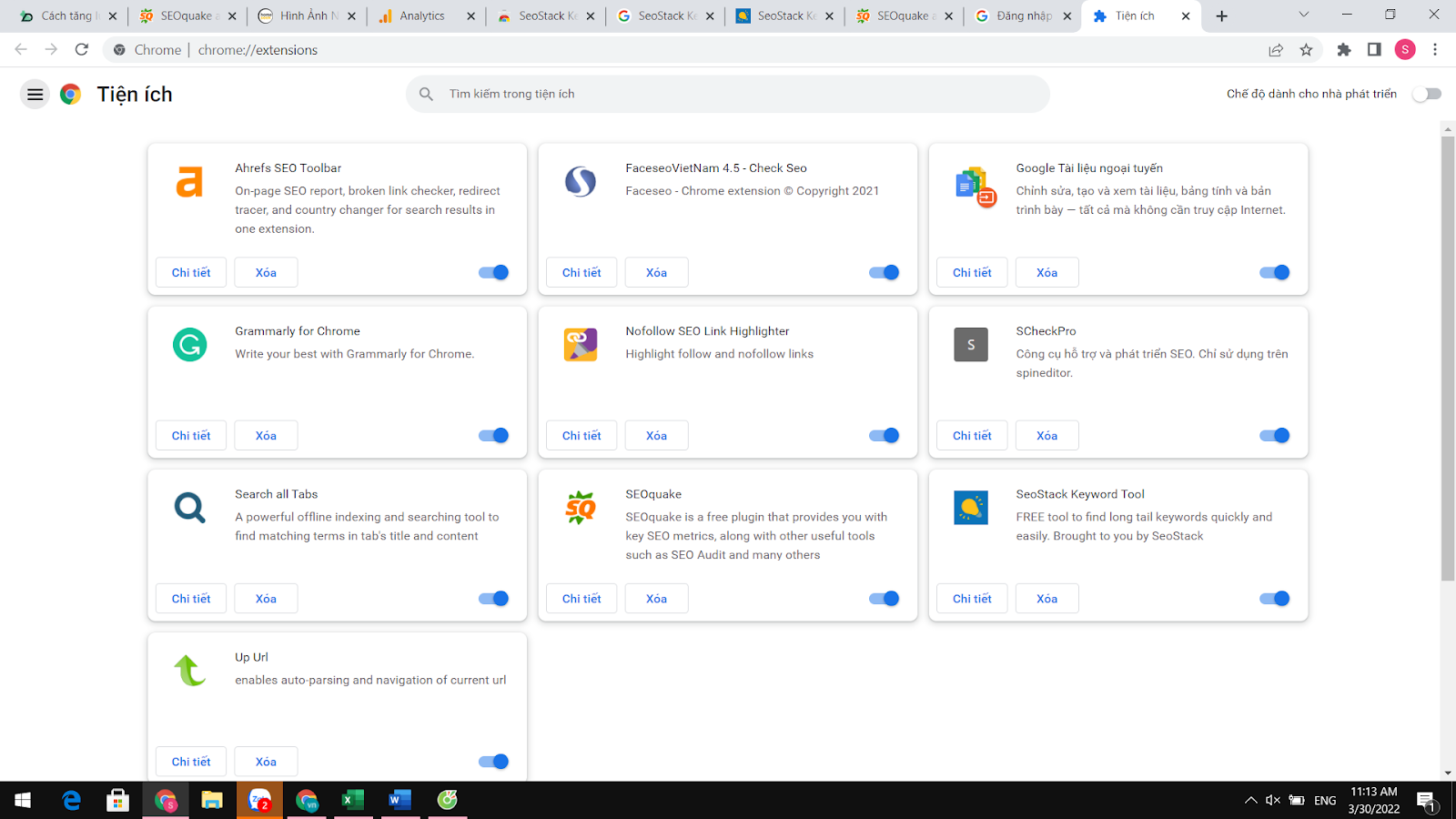Open the Chrome extensions puzzle icon in toolbar
The image size is (1456, 819).
pos(1343,50)
